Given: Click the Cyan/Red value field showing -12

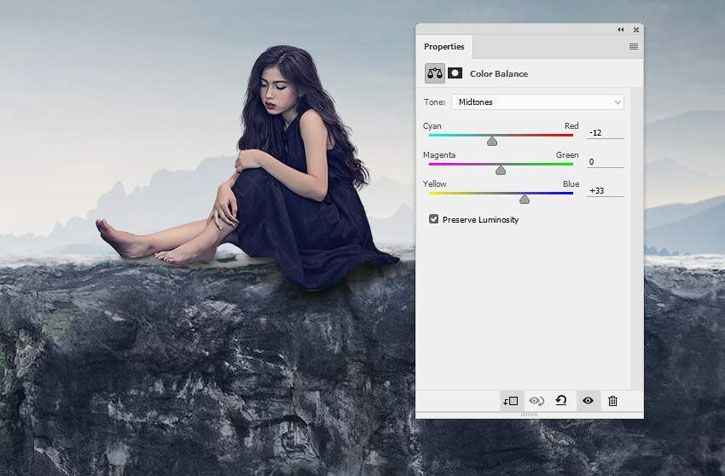Looking at the screenshot, I should pos(605,133).
